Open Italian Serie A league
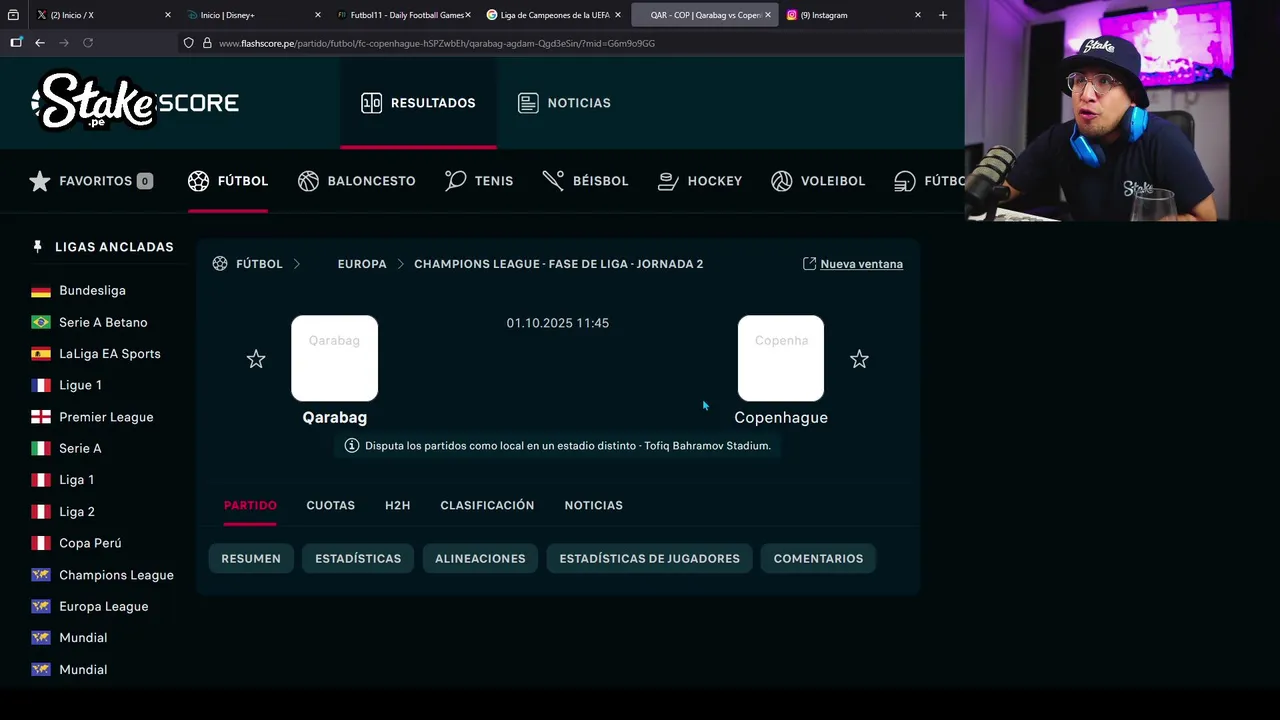The width and height of the screenshot is (1280, 720). (80, 448)
